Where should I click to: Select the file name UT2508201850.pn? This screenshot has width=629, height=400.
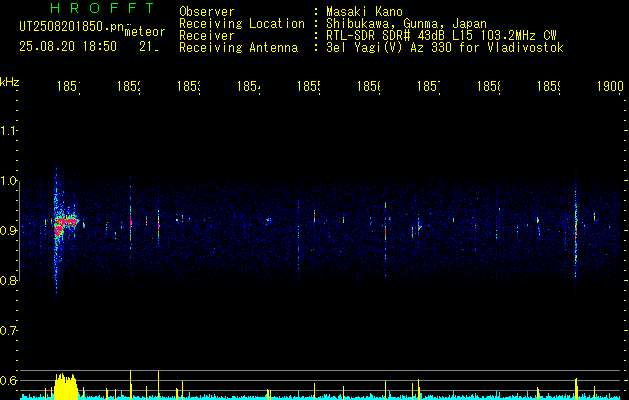[71, 26]
